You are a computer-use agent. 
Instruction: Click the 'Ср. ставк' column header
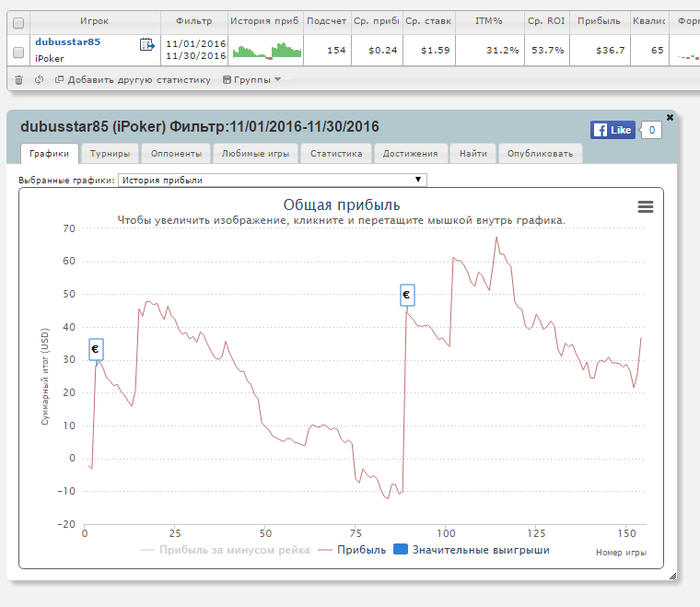click(429, 21)
